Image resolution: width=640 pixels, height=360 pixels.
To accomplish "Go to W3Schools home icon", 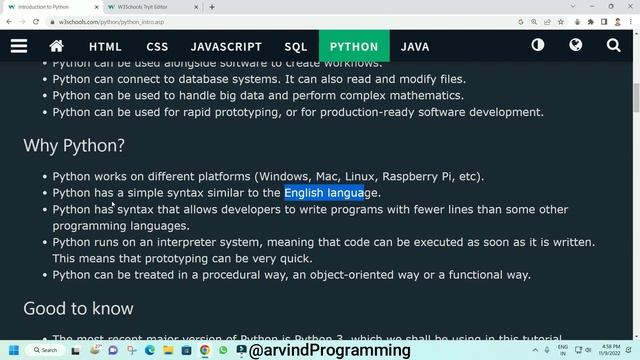I will coord(56,46).
